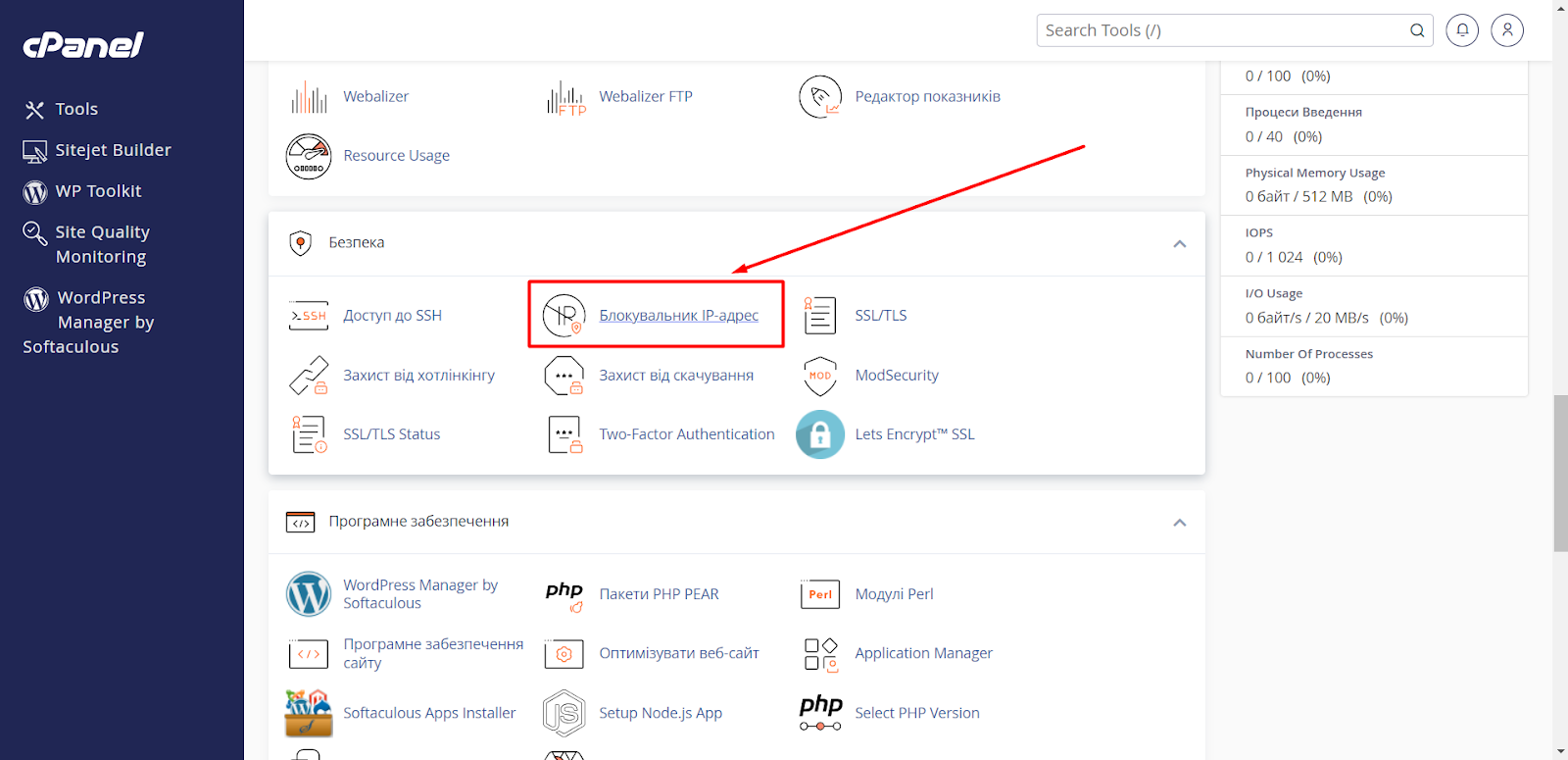1568x760 pixels.
Task: Open the Модулі Perl link
Action: [894, 594]
